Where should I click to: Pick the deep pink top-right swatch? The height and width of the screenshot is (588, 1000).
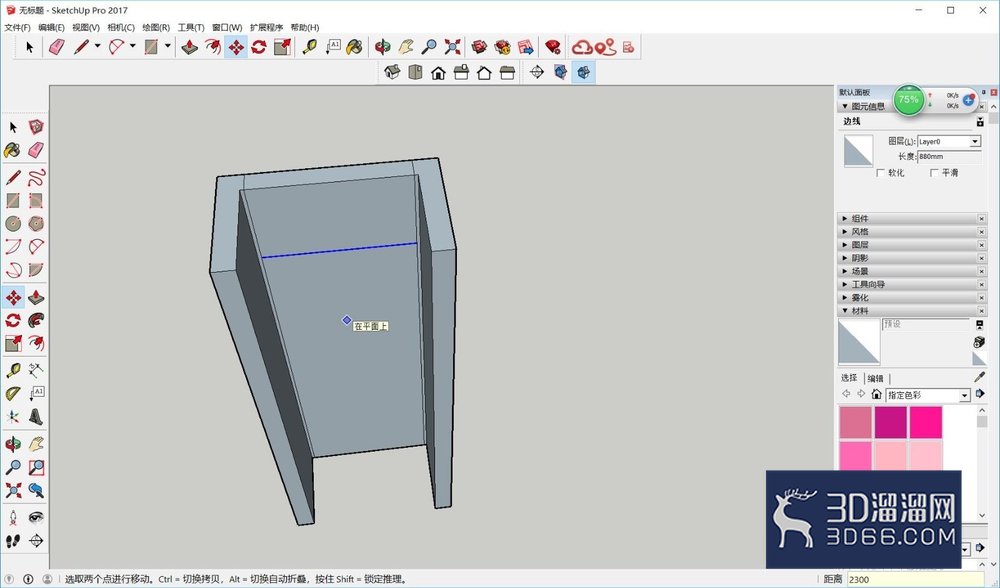click(925, 422)
